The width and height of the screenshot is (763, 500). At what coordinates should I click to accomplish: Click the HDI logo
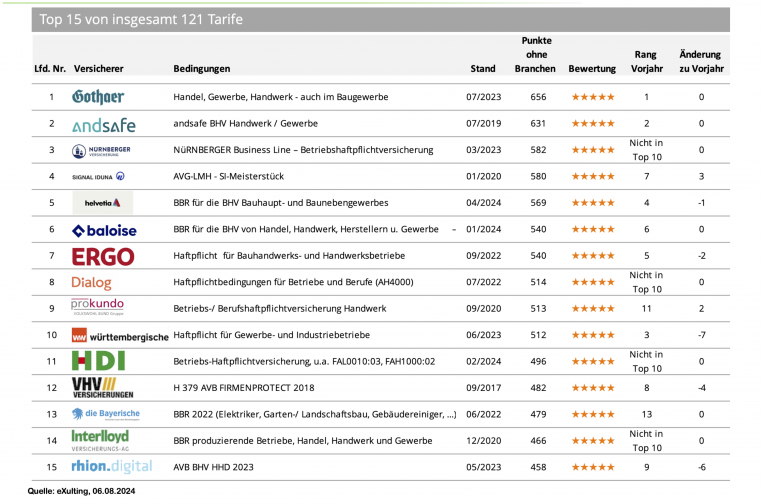pyautogui.click(x=98, y=361)
